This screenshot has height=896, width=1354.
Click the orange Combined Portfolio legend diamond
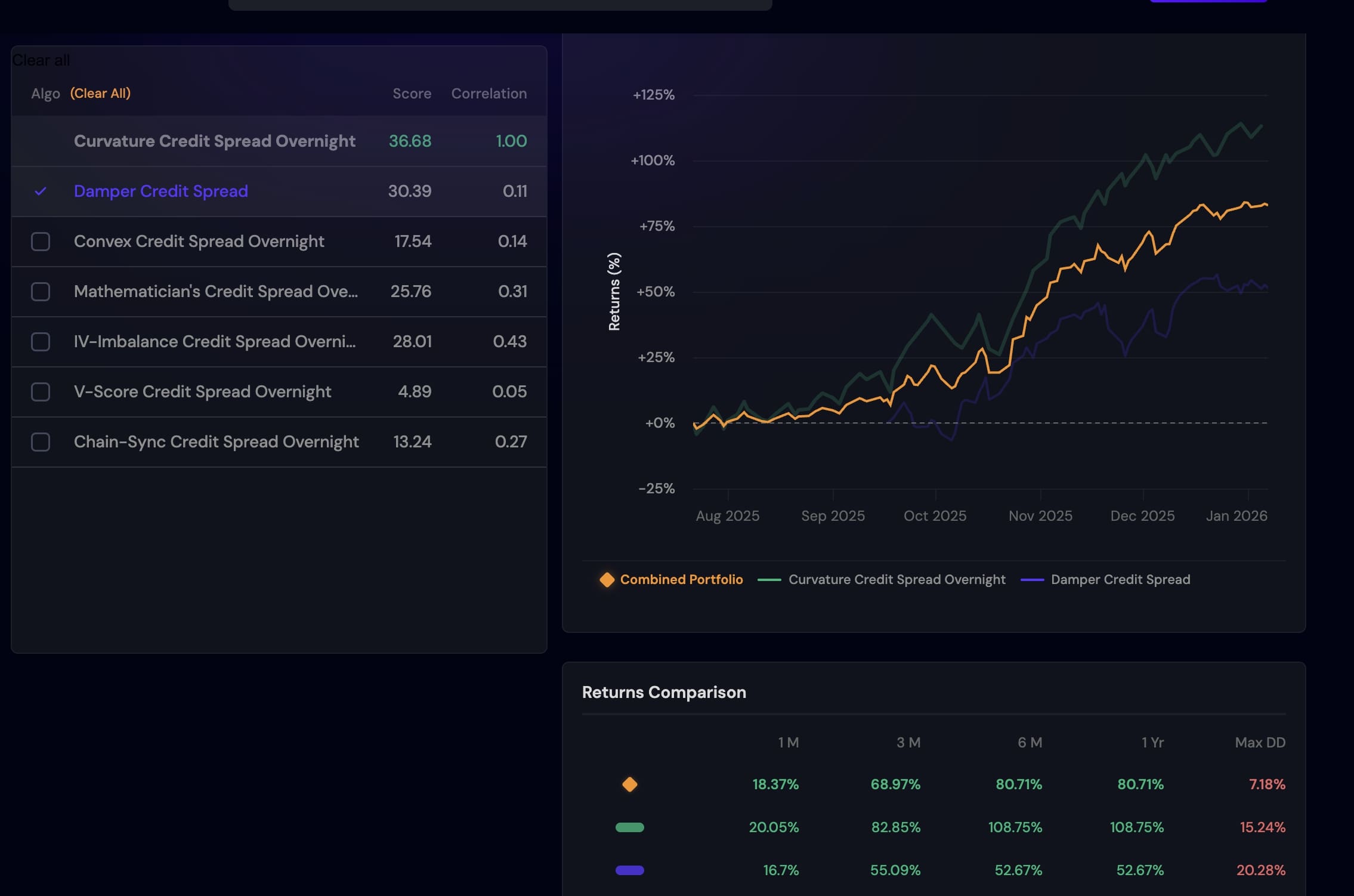(607, 580)
